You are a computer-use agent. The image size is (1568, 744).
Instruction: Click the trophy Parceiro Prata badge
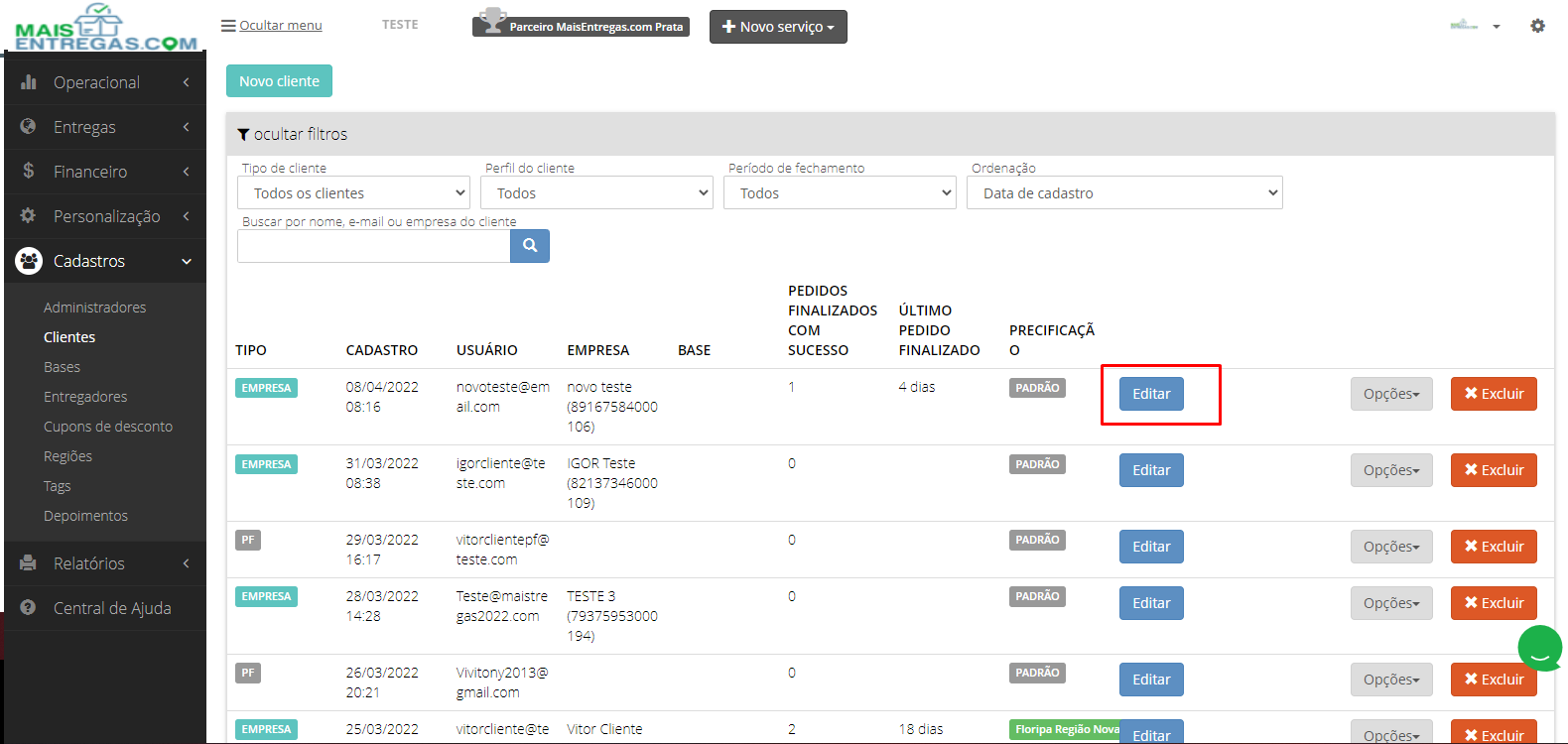(581, 24)
